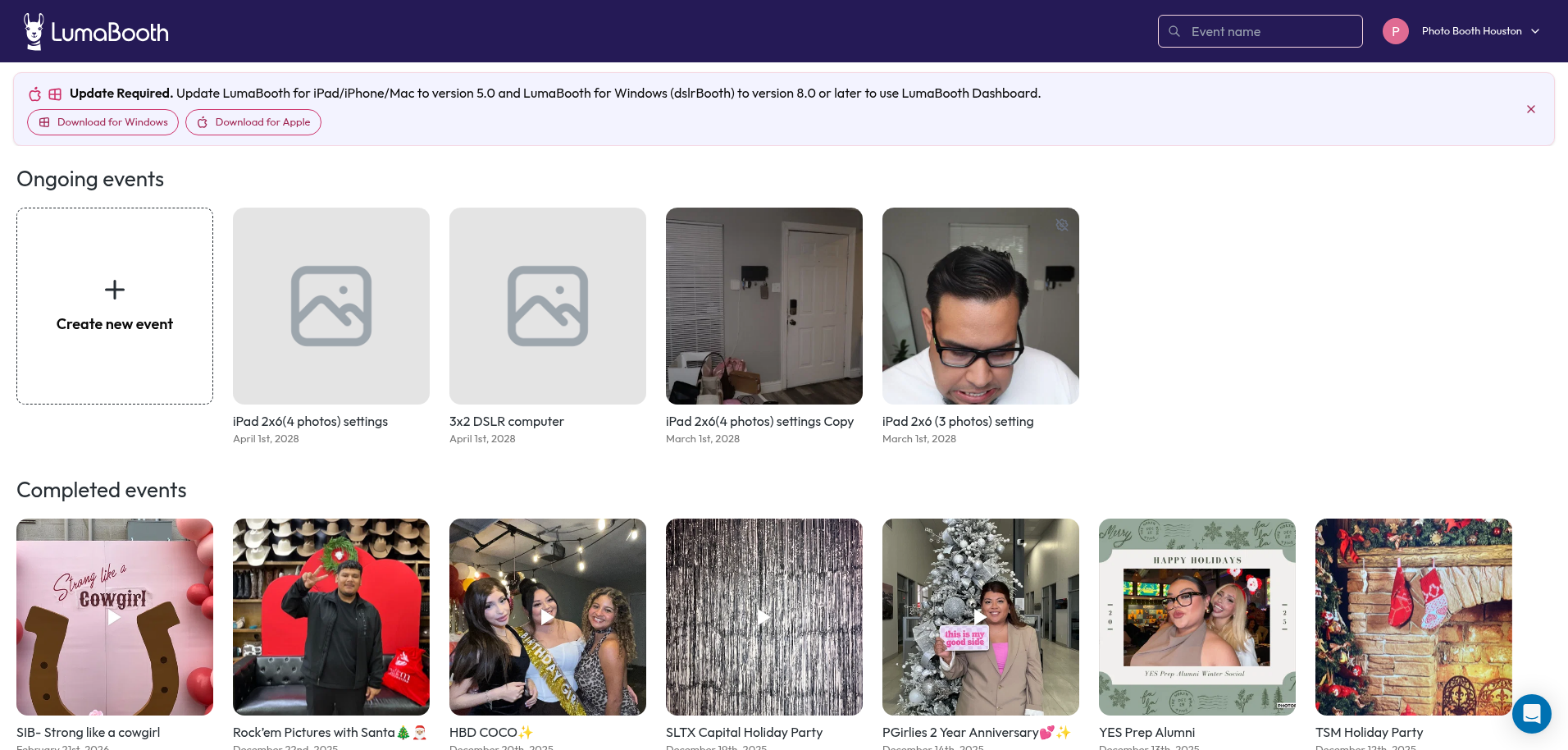Open the chat support bubble

(x=1531, y=713)
